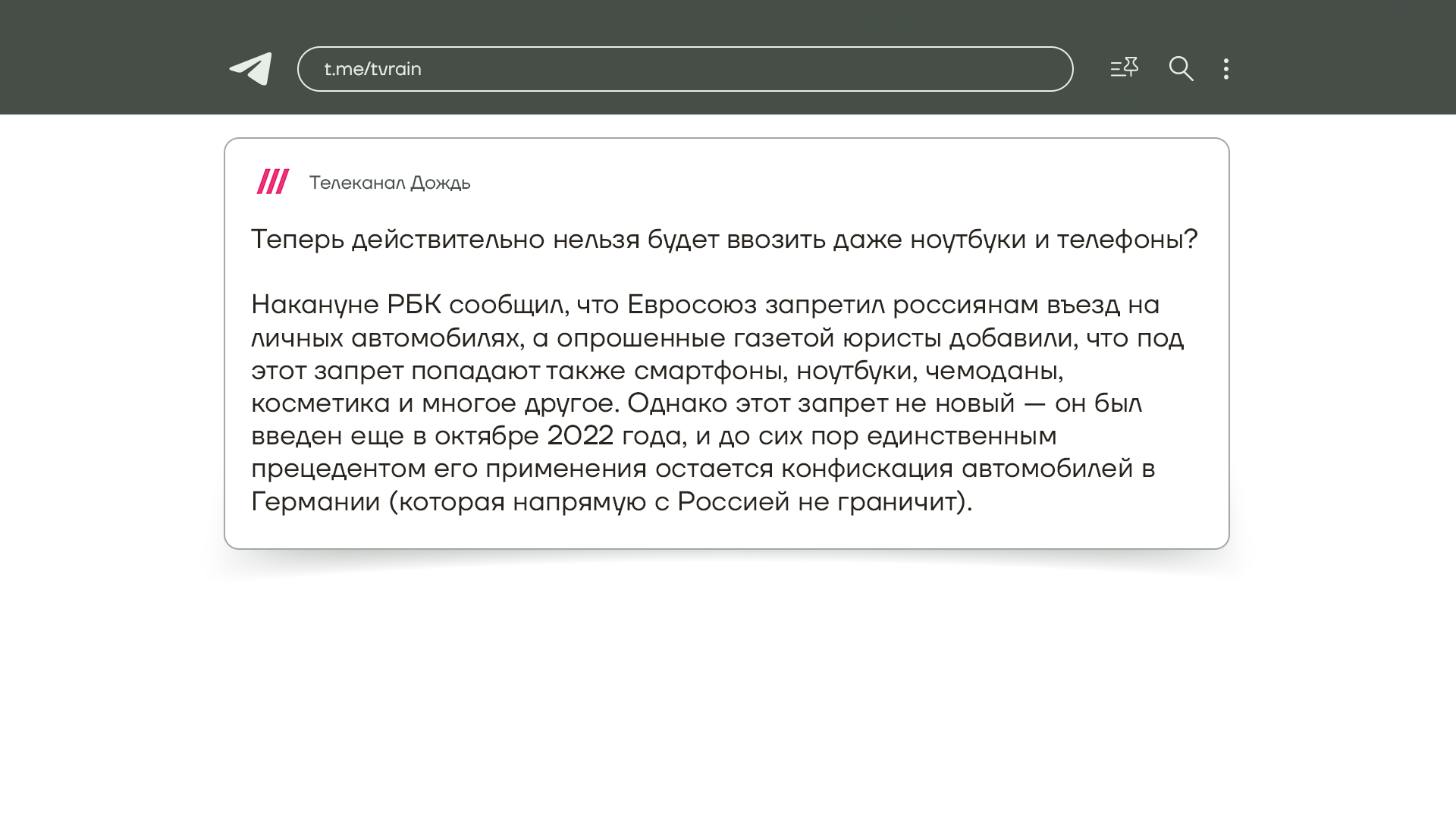Click the Telegram paper plane logo

click(250, 68)
